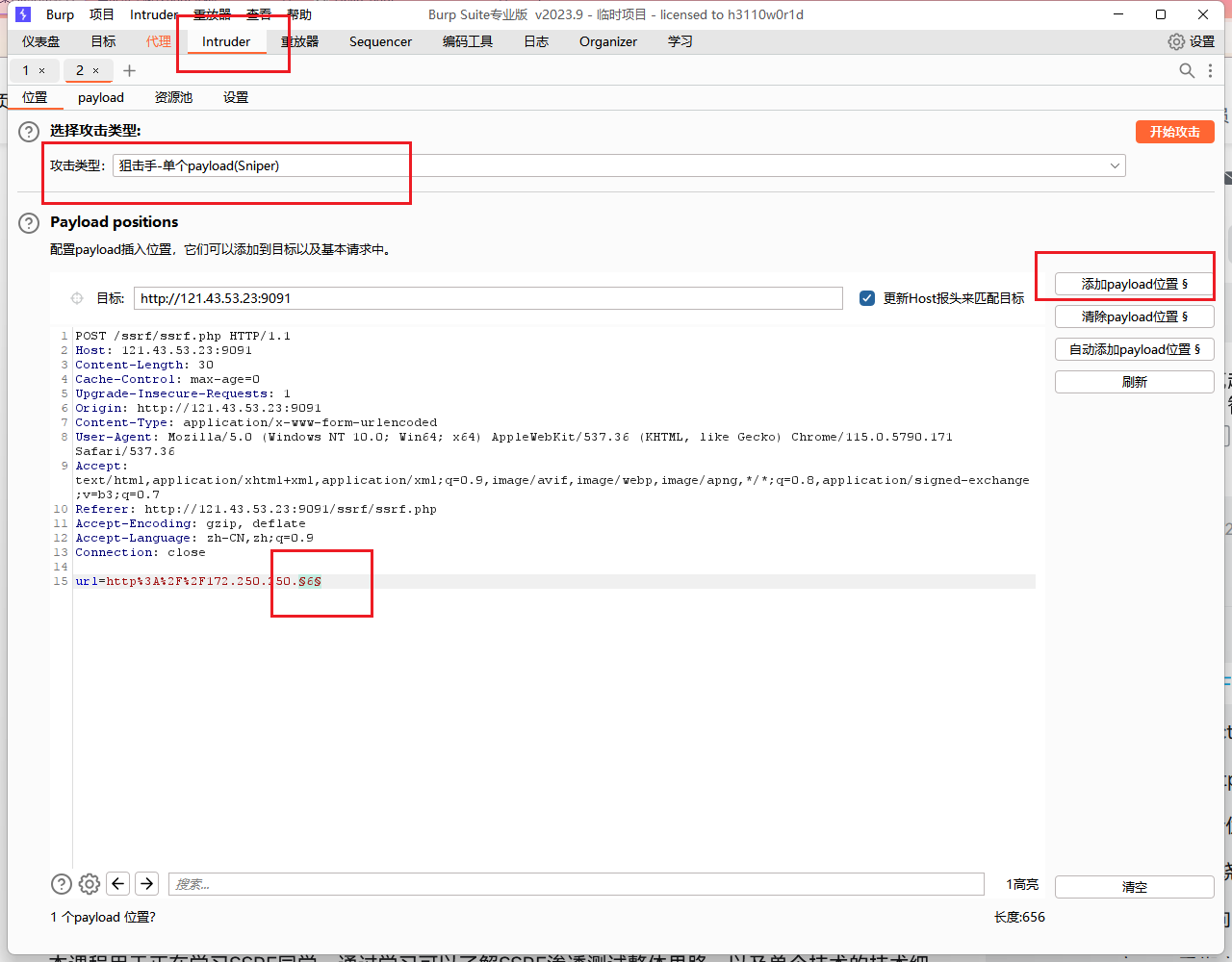Click the Accept-Encoding: gzip, deflate line

coord(191,523)
